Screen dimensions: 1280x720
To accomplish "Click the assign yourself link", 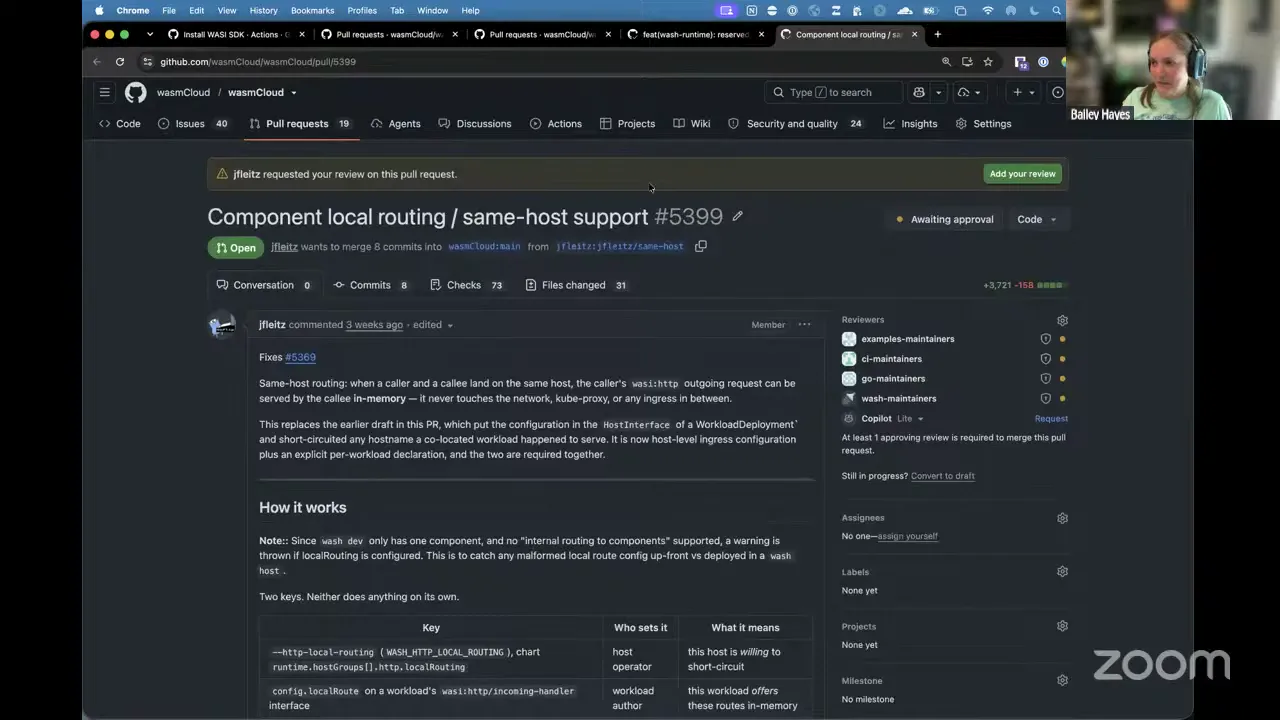I will click(907, 536).
